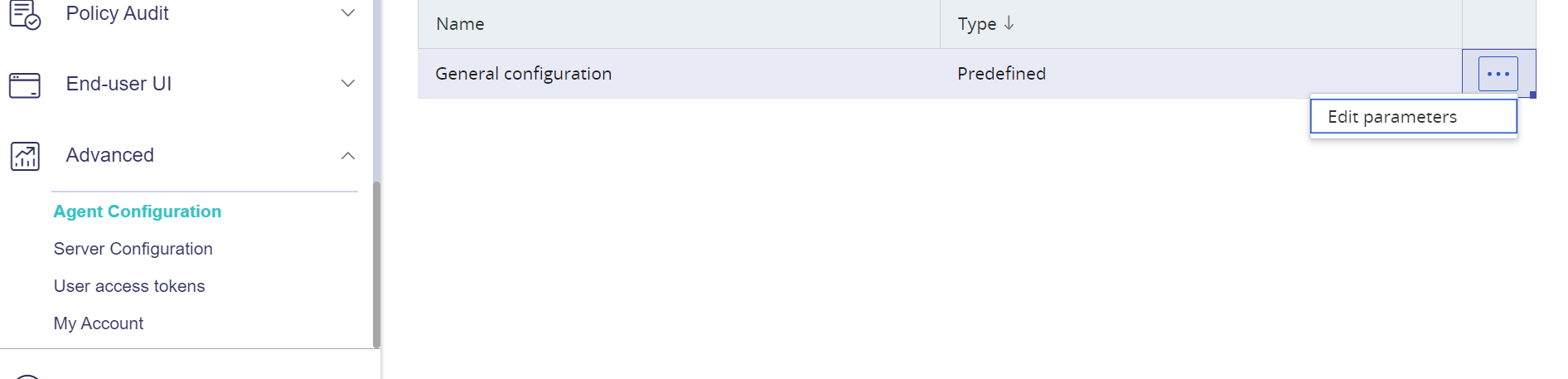Click the sidebar vertical scrollbar
The image size is (1568, 379).
376,264
